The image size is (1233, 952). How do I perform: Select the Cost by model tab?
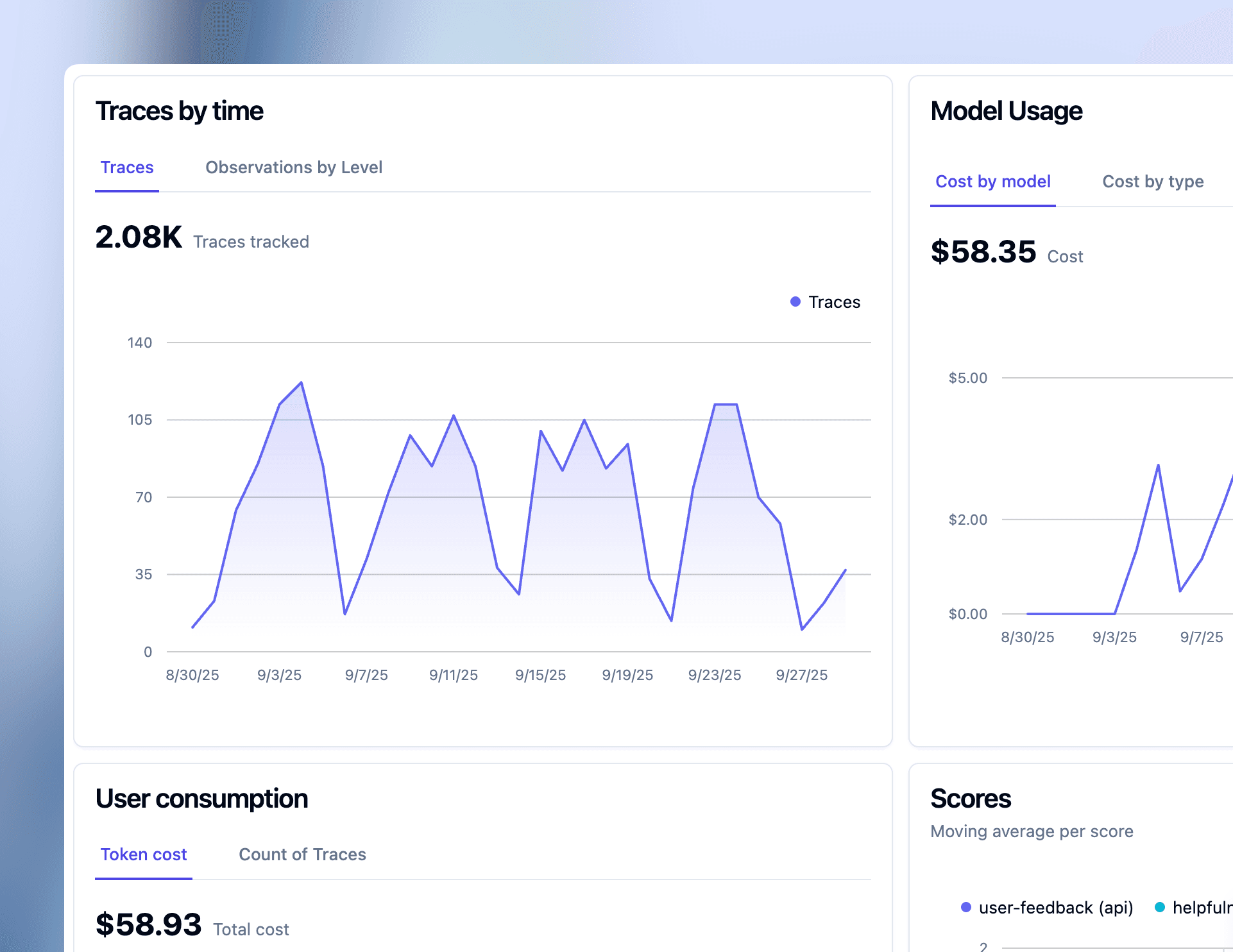click(x=992, y=182)
